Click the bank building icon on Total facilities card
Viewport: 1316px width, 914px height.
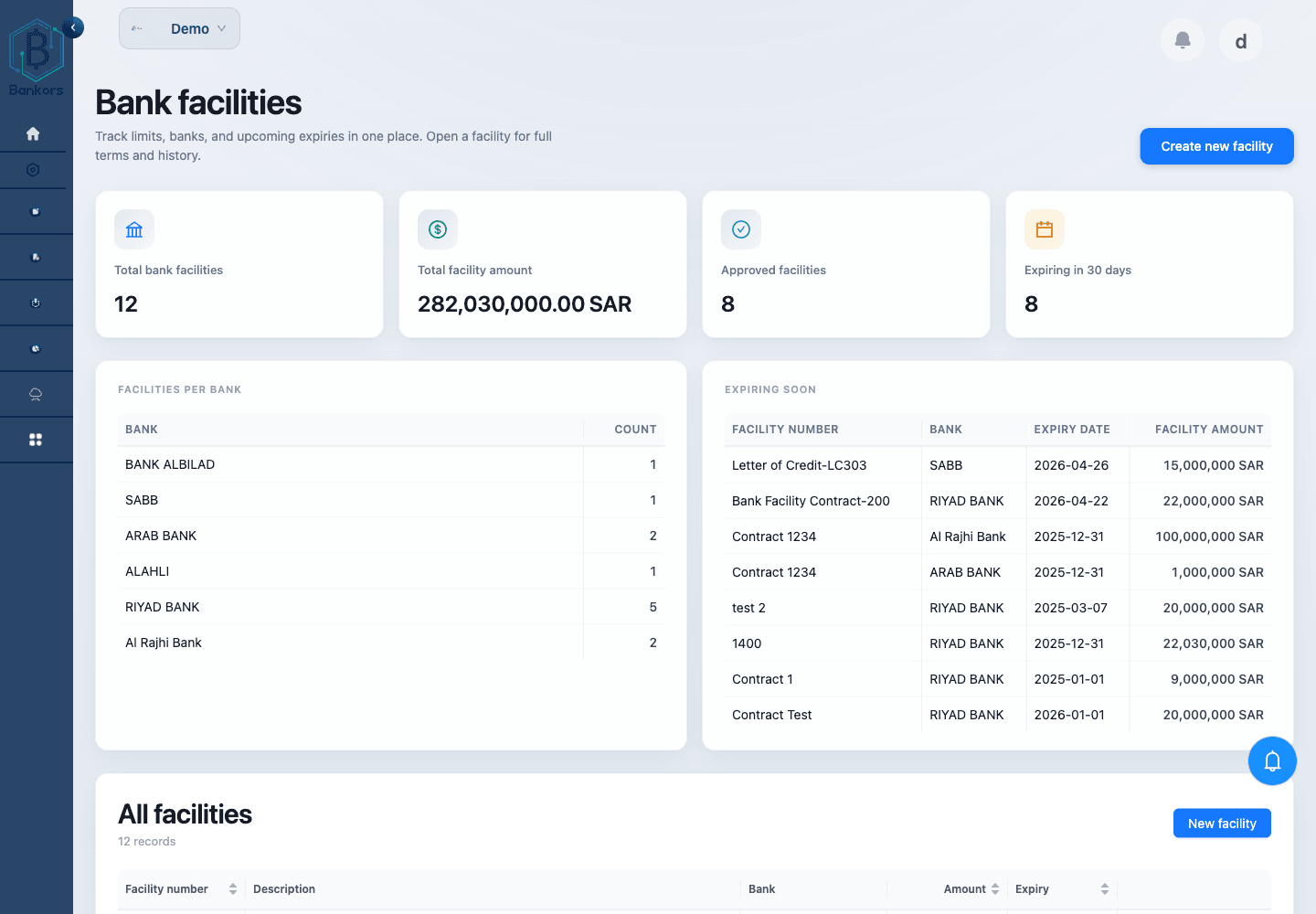[x=133, y=229]
